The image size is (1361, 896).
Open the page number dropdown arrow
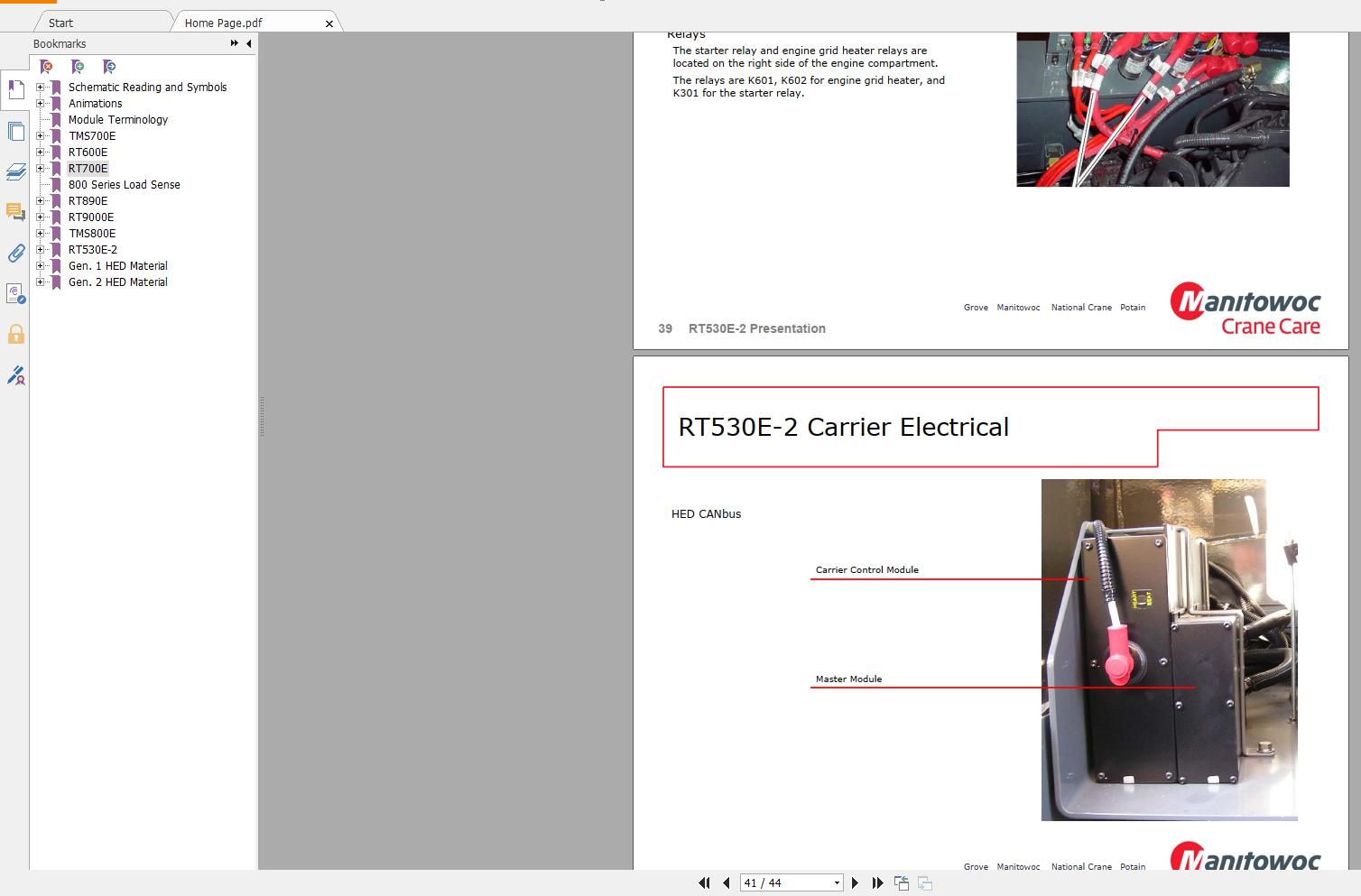tap(837, 883)
